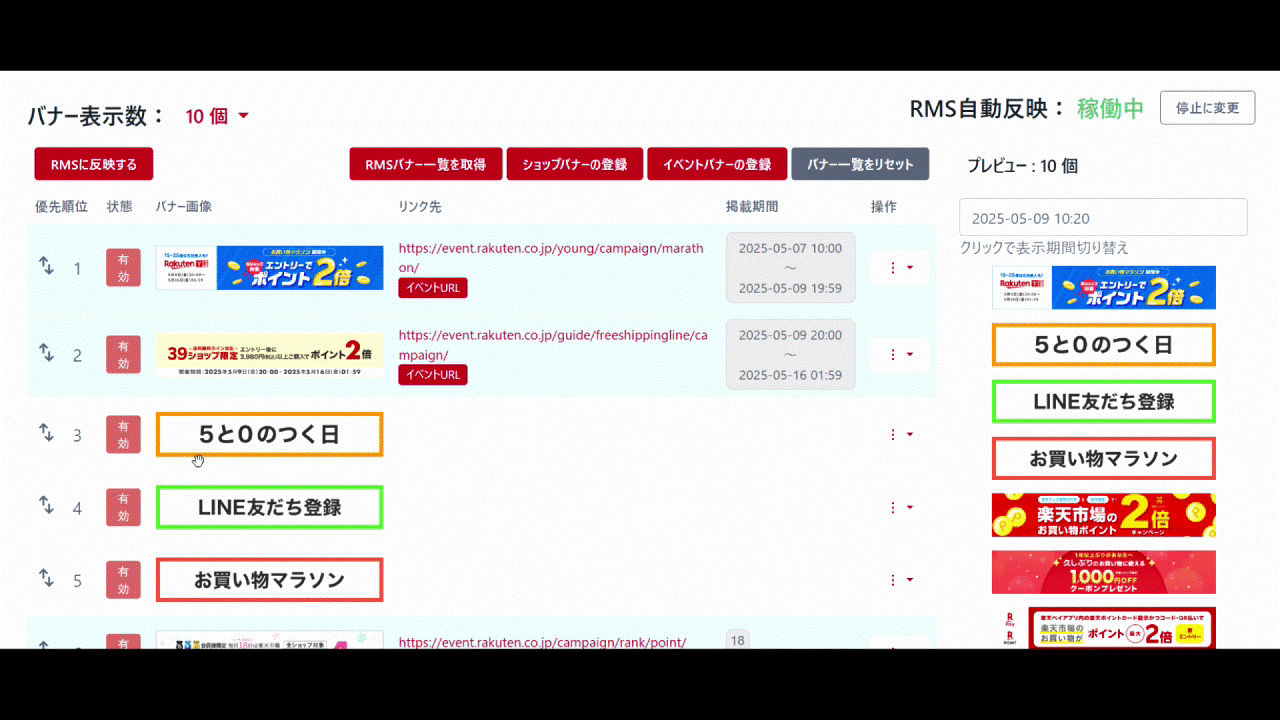Open the freeshippingline campaign link in row 2
This screenshot has height=720, width=1280.
tap(553, 345)
